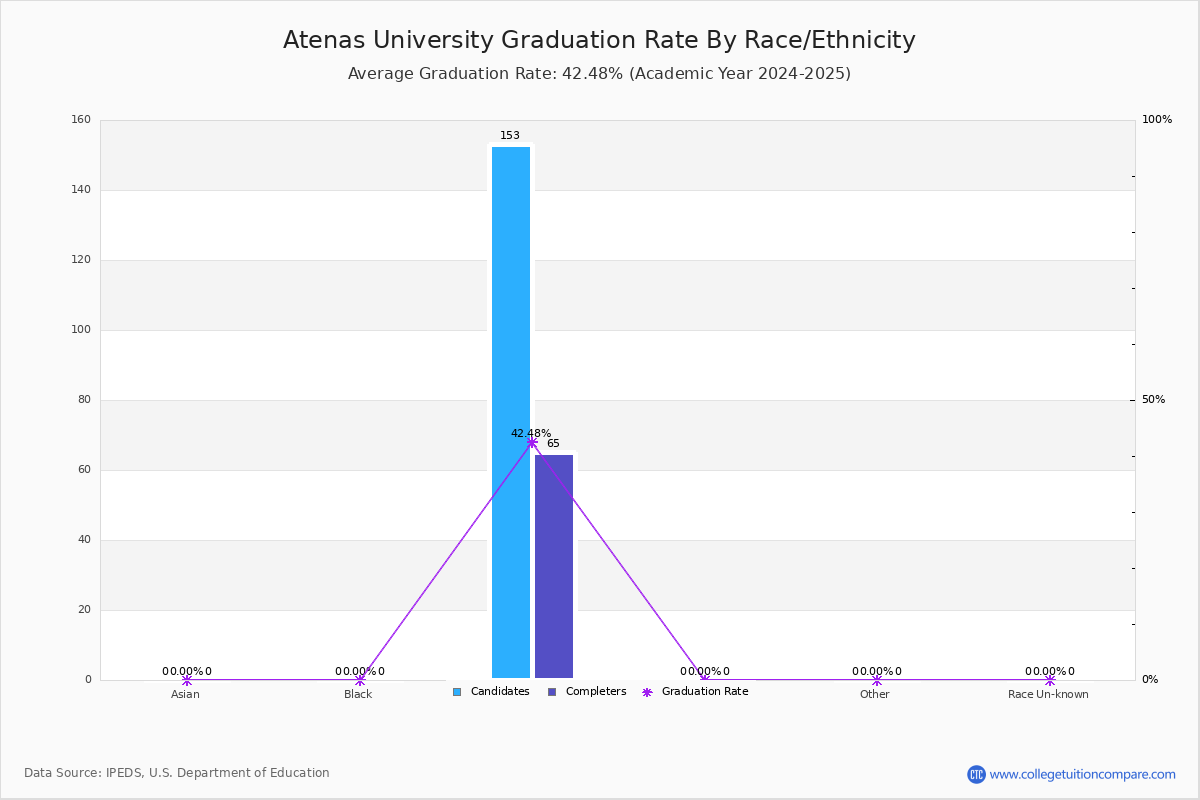Click the Race Un-known axis label
This screenshot has width=1200, height=800.
pyautogui.click(x=1048, y=694)
